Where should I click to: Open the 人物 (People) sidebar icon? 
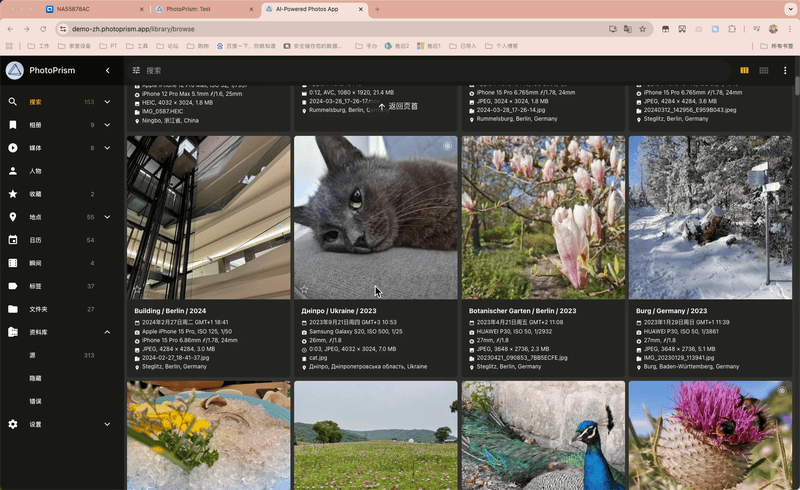coord(13,171)
